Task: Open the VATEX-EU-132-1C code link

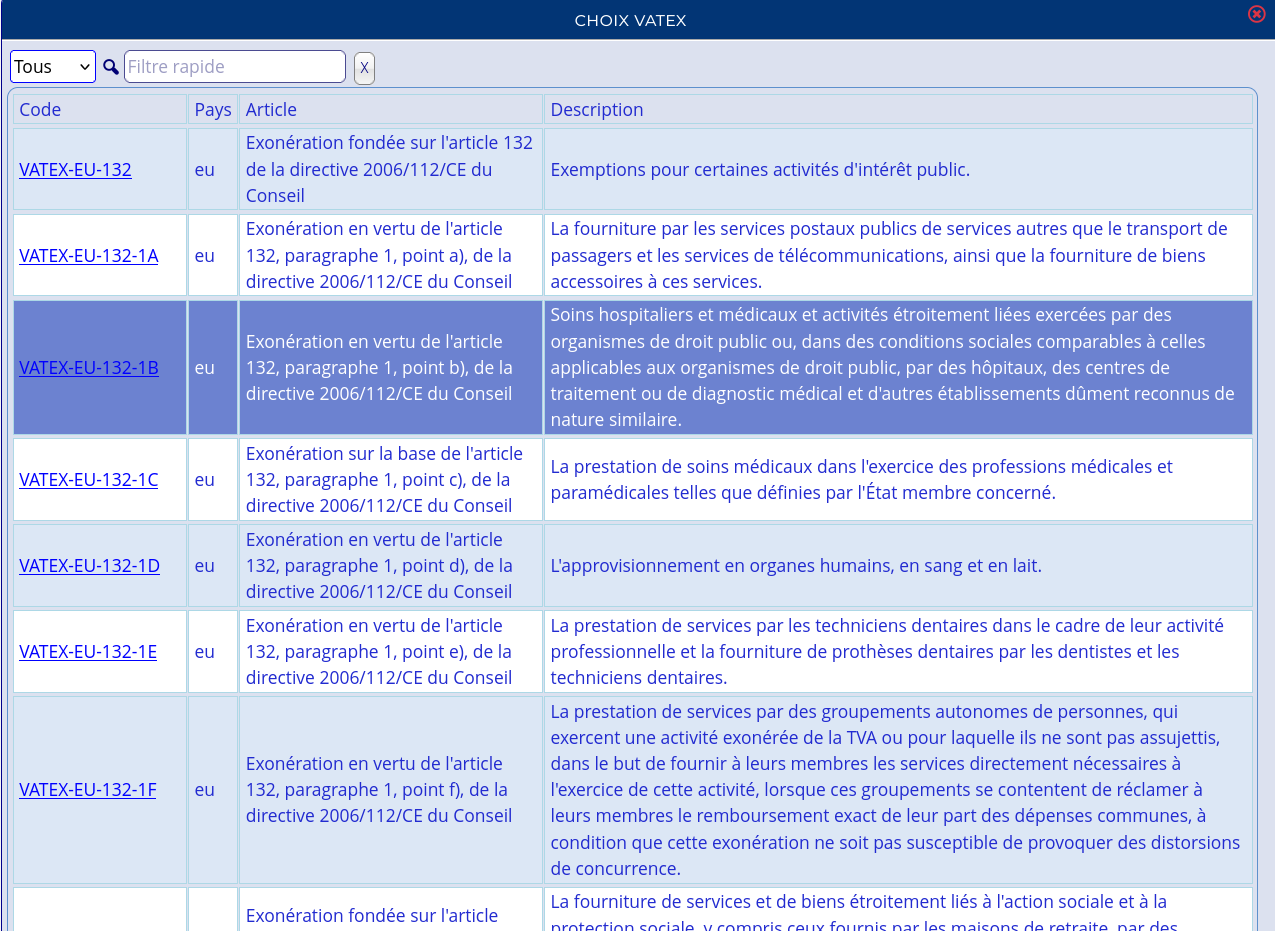Action: click(88, 479)
